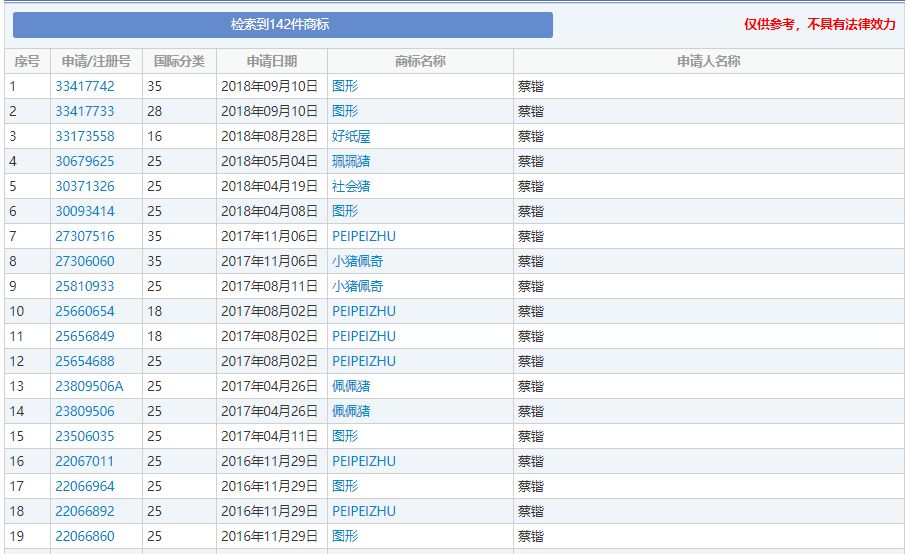The width and height of the screenshot is (907, 554).
Task: Open registration number 30371326
Action: pos(84,186)
